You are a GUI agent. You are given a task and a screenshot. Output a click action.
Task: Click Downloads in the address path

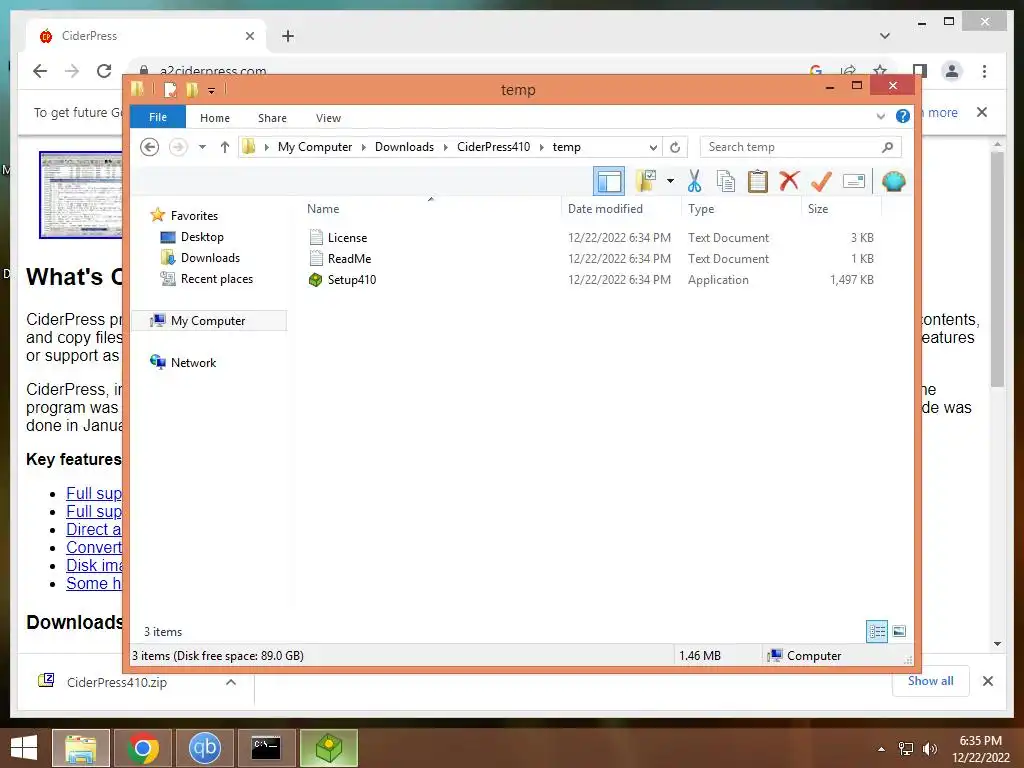(x=404, y=147)
